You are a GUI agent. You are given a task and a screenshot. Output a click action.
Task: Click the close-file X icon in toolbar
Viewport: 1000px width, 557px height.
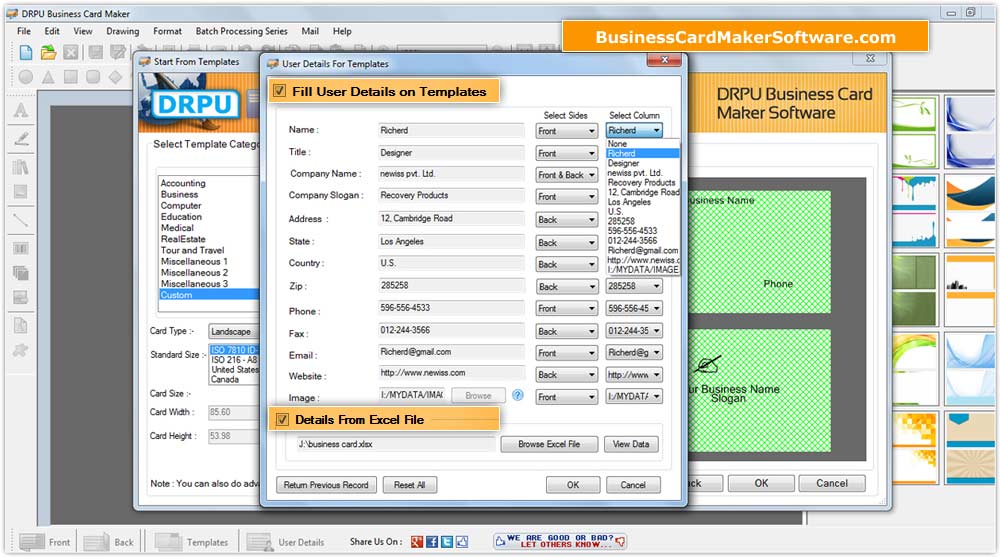pyautogui.click(x=71, y=52)
